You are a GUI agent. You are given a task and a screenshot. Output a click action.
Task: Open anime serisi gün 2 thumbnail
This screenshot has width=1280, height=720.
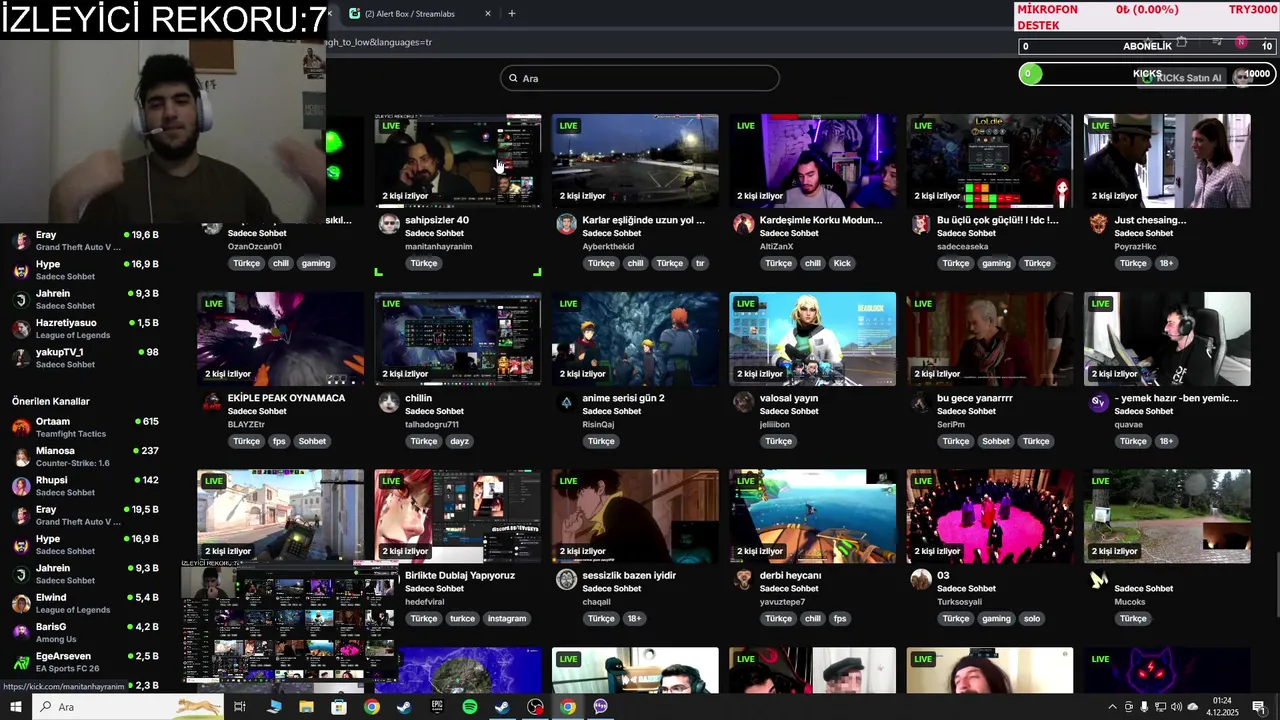pyautogui.click(x=635, y=339)
